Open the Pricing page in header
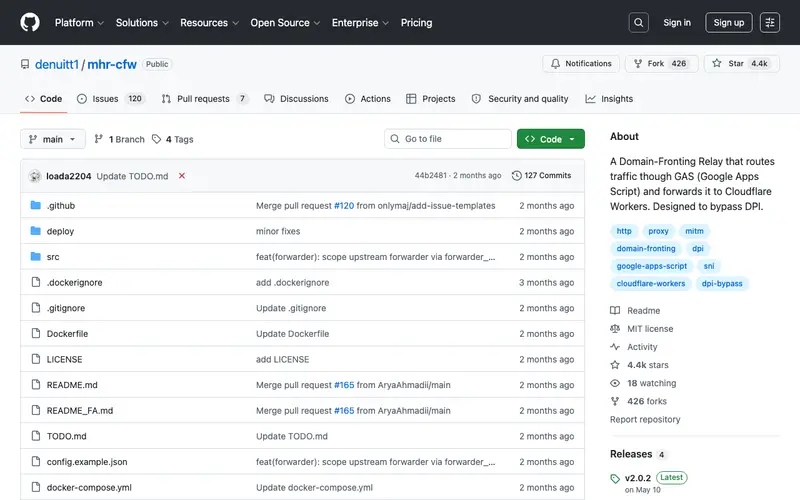Image resolution: width=800 pixels, height=500 pixels. pyautogui.click(x=416, y=22)
